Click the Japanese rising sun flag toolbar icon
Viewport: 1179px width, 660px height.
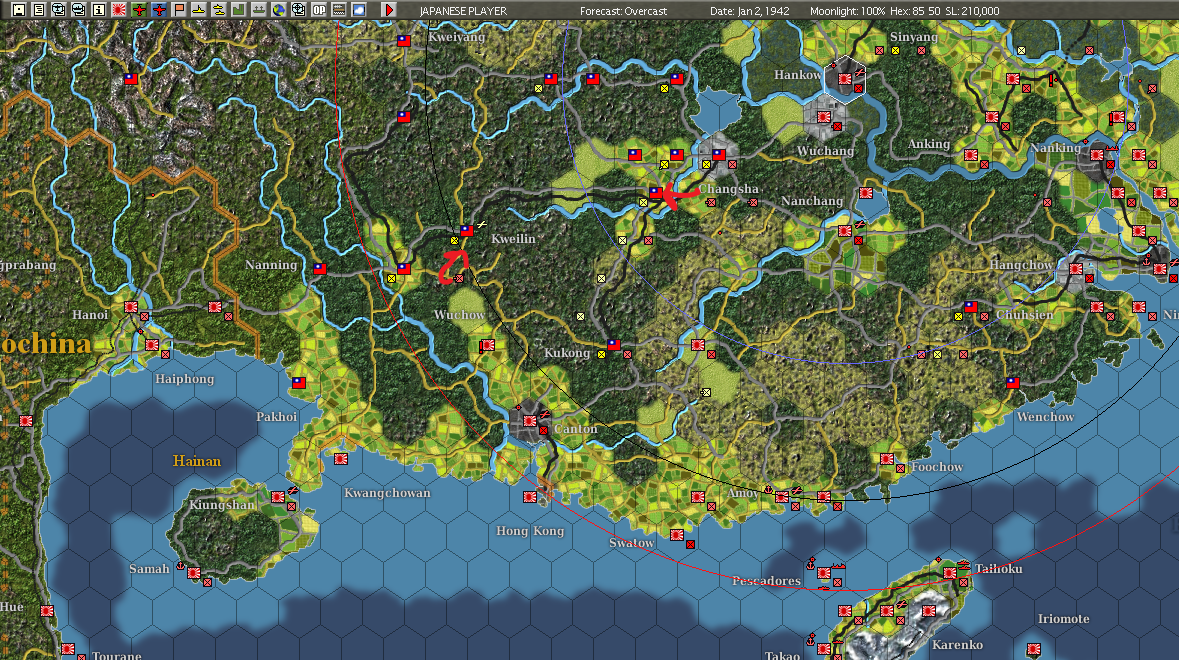click(x=119, y=10)
